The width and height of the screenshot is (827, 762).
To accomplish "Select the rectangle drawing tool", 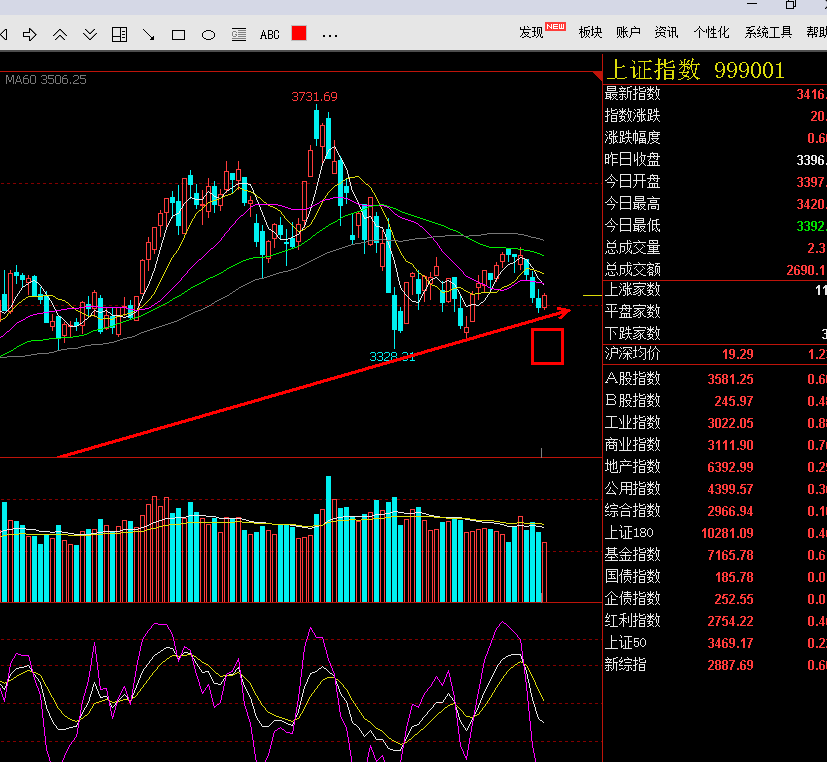I will [x=179, y=35].
